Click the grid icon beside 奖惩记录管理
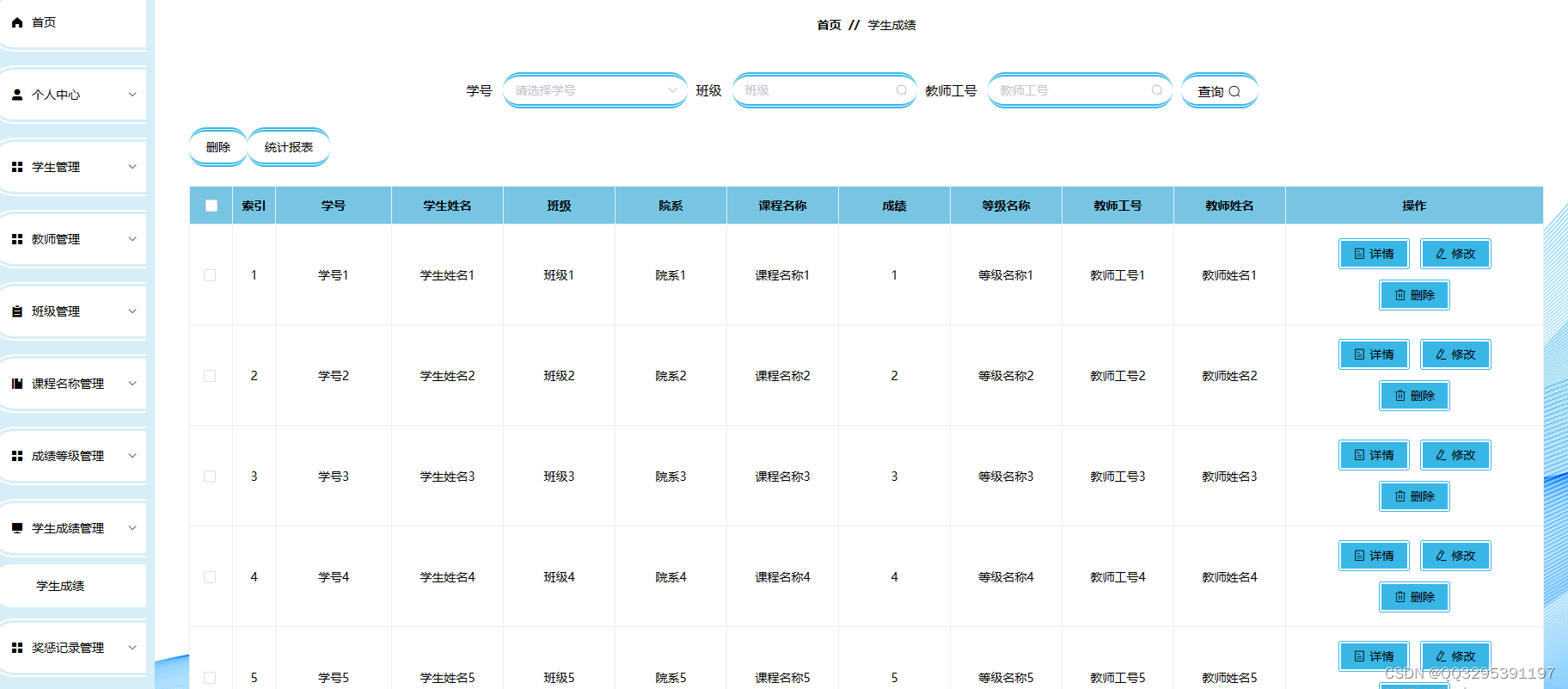1568x689 pixels. [17, 648]
